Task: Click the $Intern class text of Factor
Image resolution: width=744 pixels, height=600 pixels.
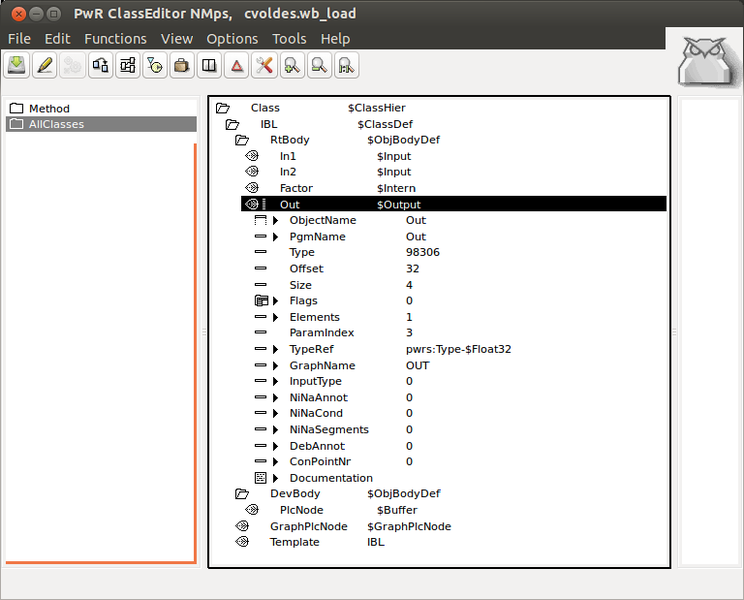Action: (396, 188)
